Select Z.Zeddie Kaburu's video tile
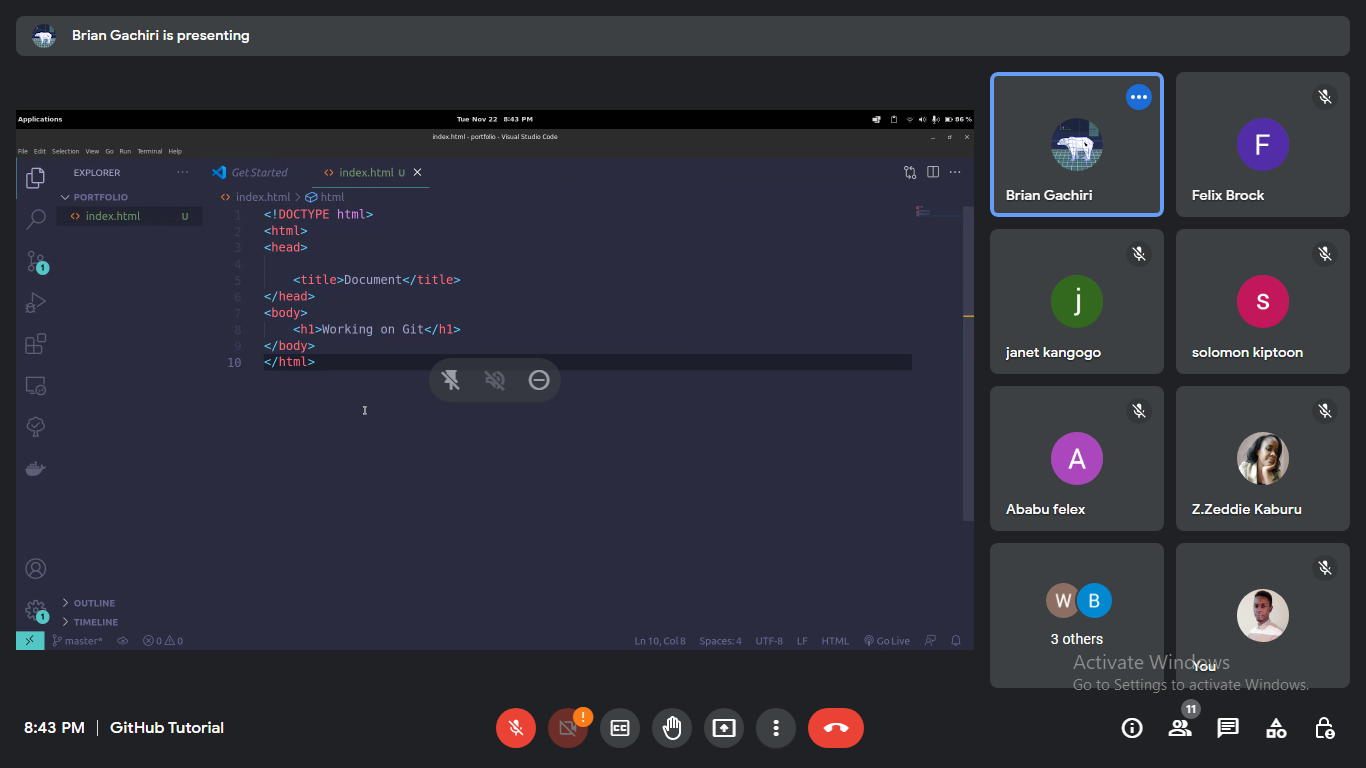Screen dimensions: 1366x768 pyautogui.click(x=1262, y=459)
